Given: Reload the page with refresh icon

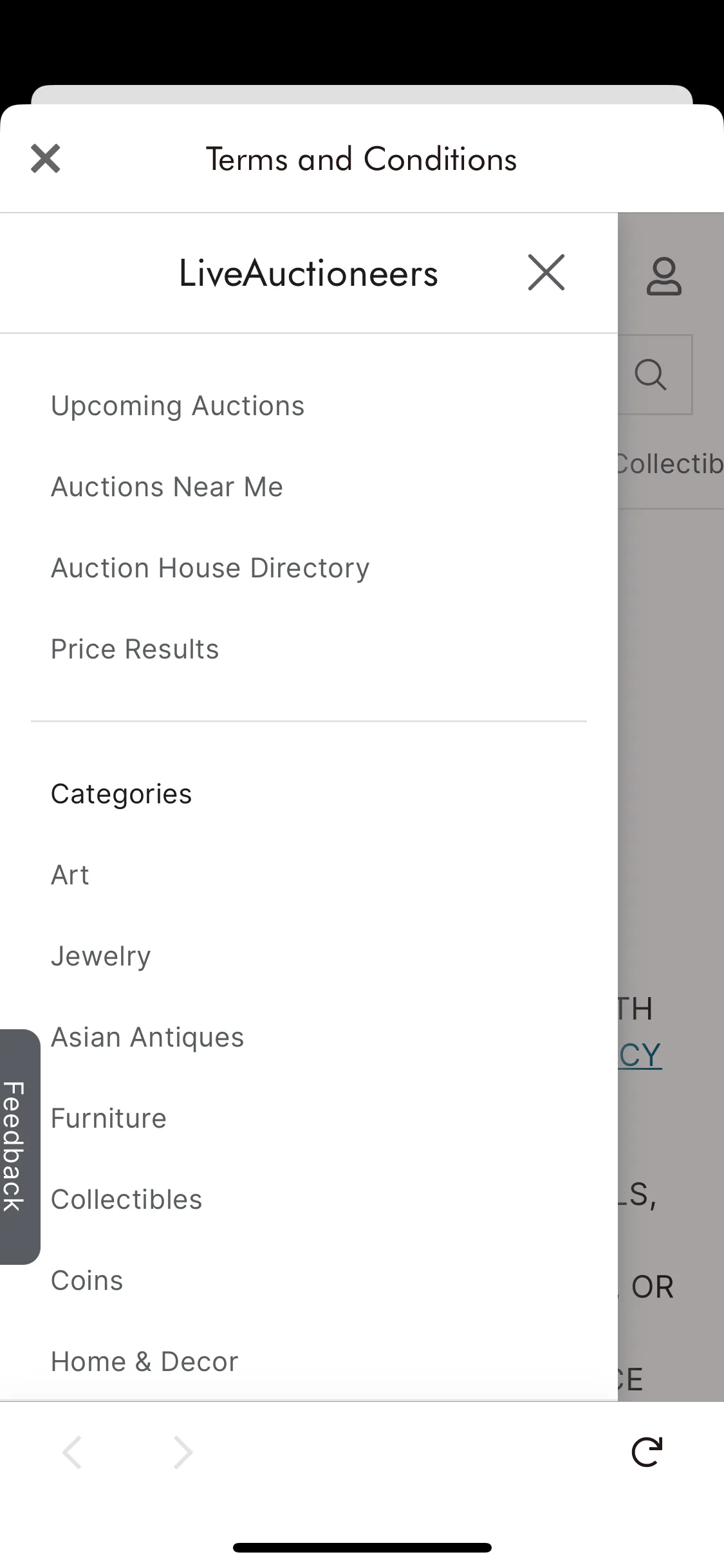Looking at the screenshot, I should [x=647, y=1452].
